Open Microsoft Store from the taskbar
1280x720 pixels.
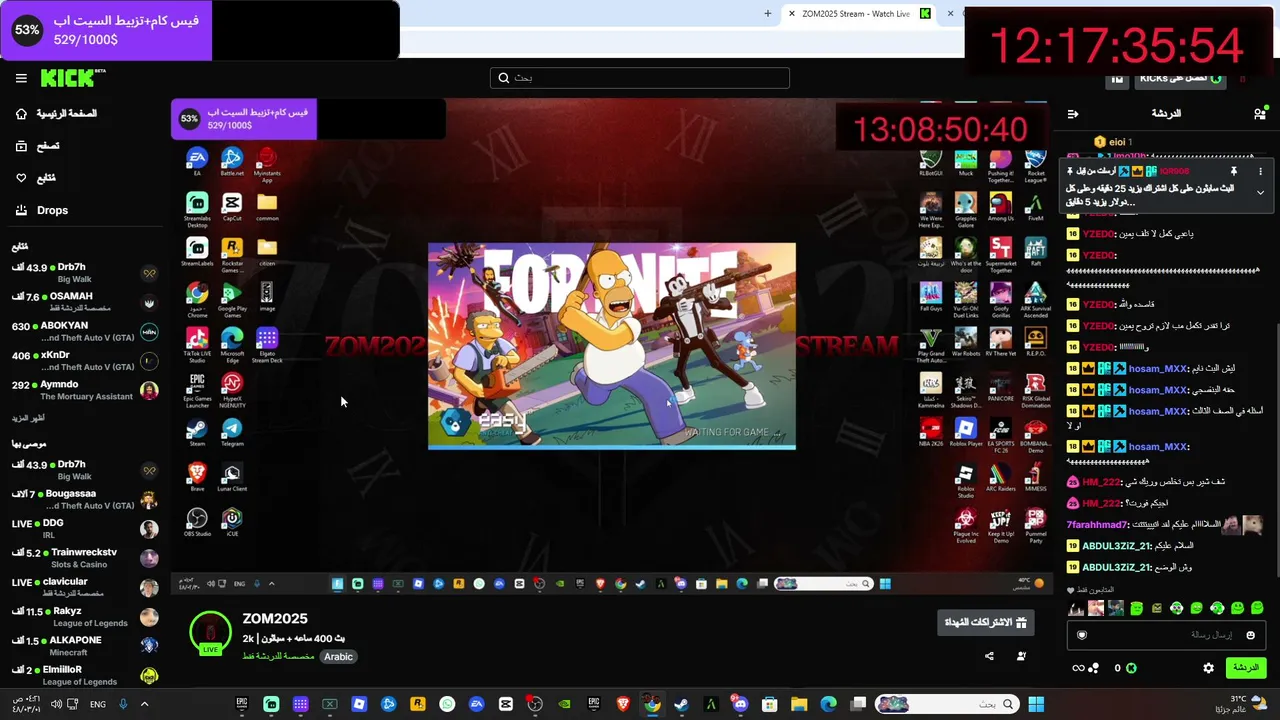pos(769,704)
